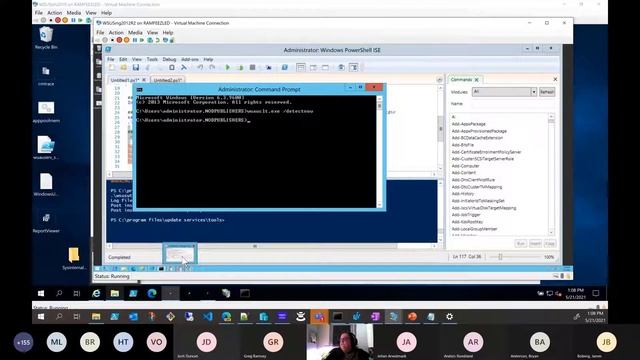Close the Commands add-on pane with X
The image size is (640, 360).
(555, 79)
